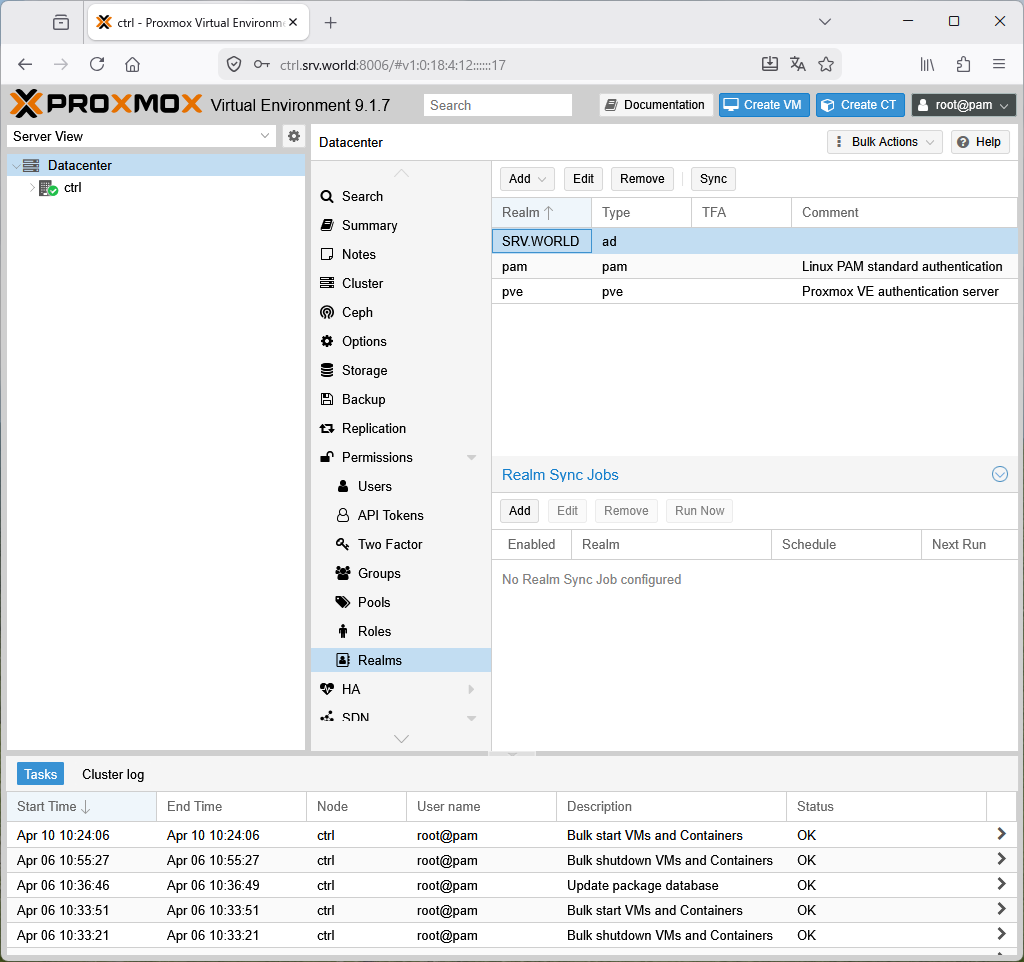Expand the ctrl node in tree
Screen dimensions: 1024x962
coord(31,187)
